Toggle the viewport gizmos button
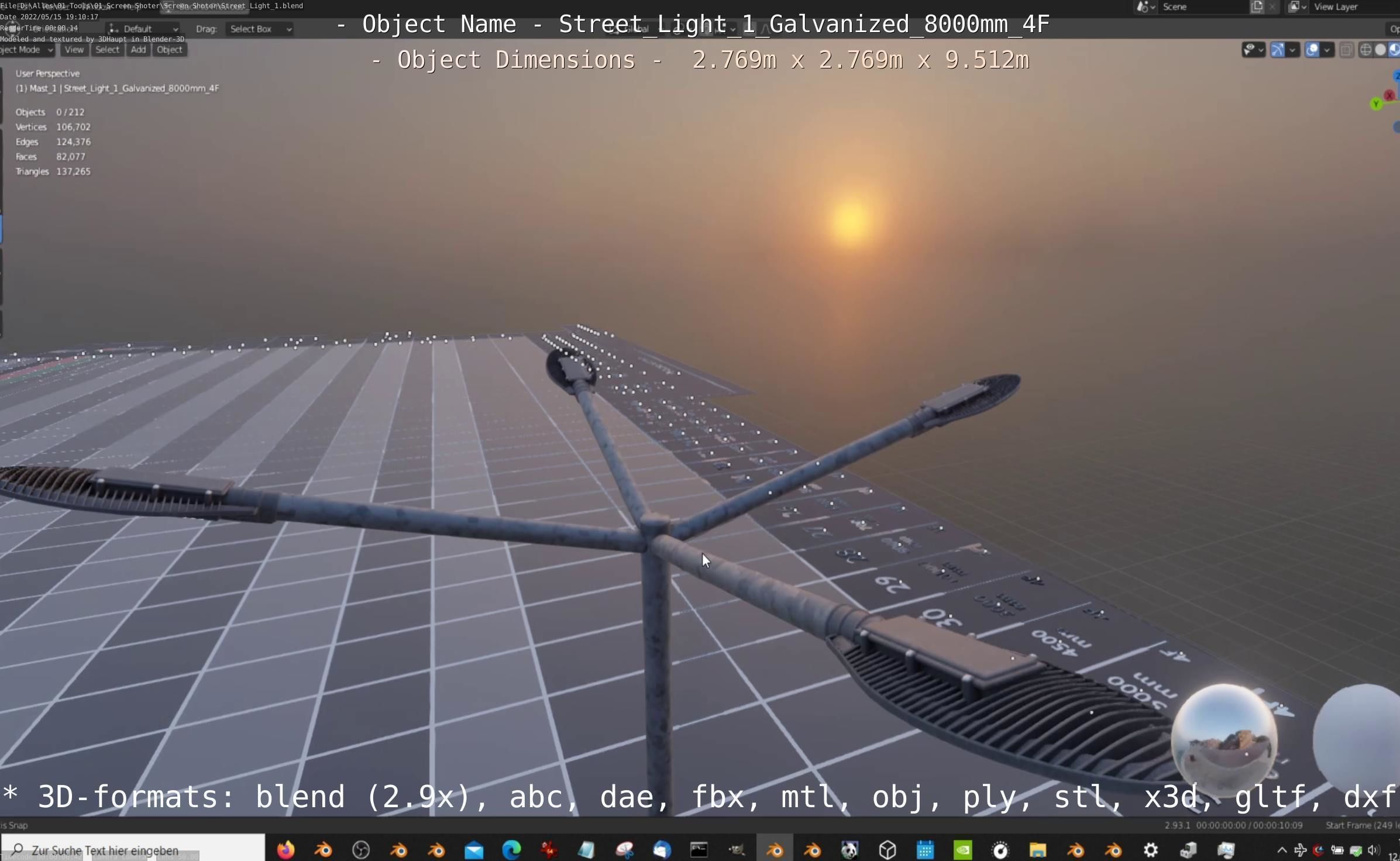The image size is (1400, 861). [x=1278, y=50]
